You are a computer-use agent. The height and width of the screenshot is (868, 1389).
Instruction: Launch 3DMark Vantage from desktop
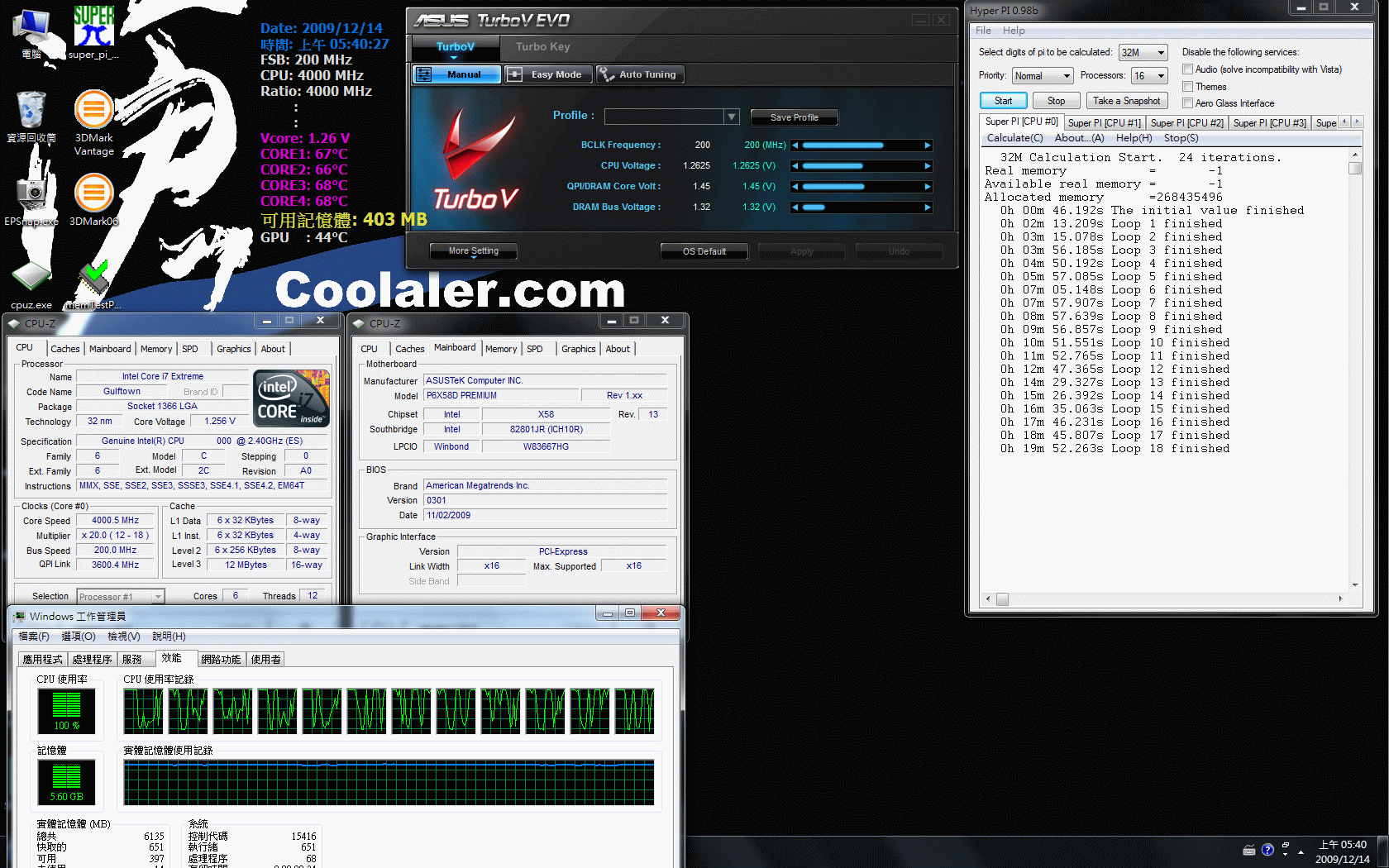93,122
